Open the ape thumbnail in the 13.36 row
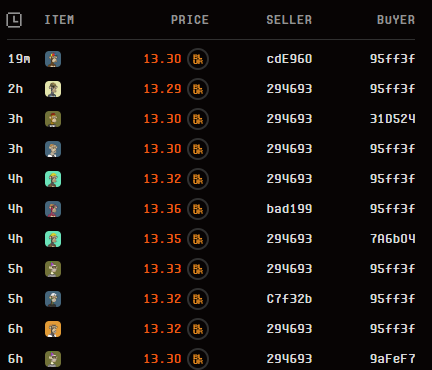432x370 pixels. (53, 209)
